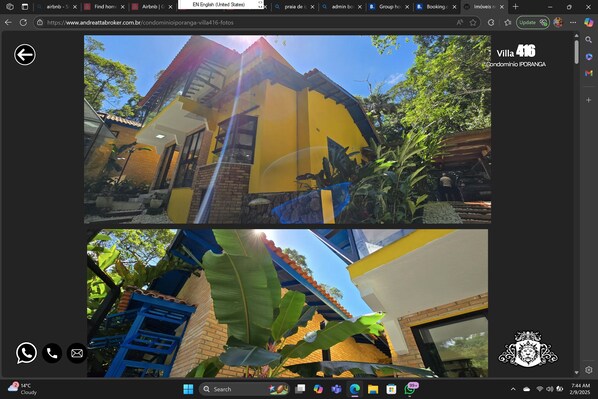Switch to the admin search tab
598x399 pixels.
pyautogui.click(x=341, y=6)
